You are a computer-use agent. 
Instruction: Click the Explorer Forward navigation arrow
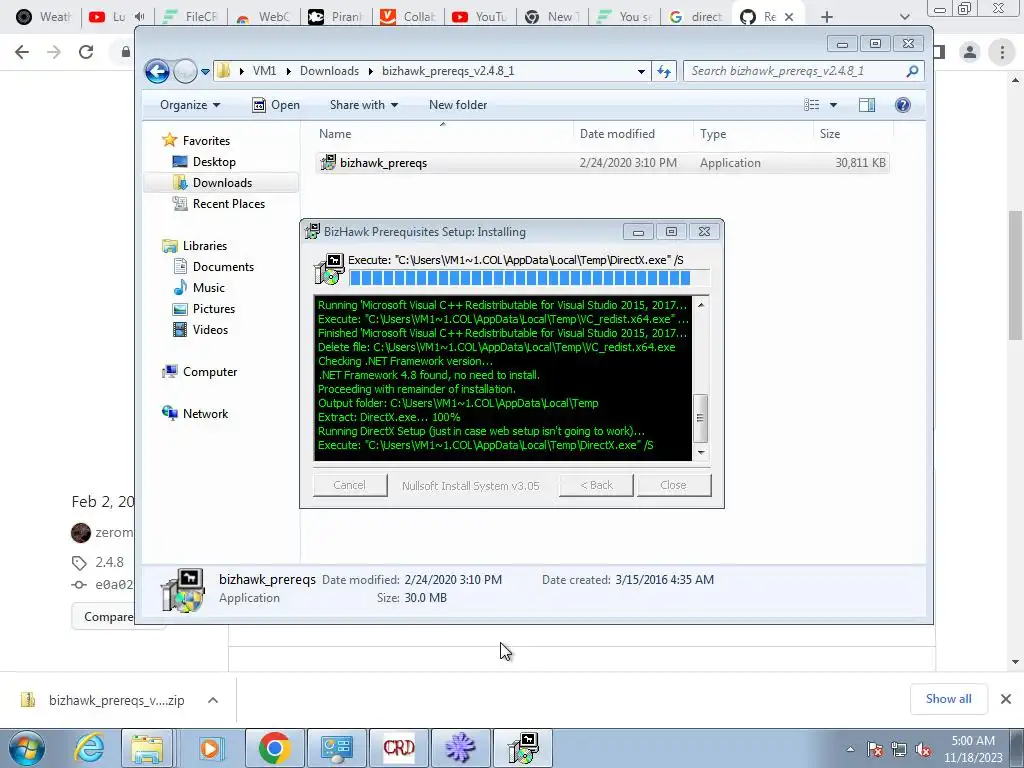point(185,71)
